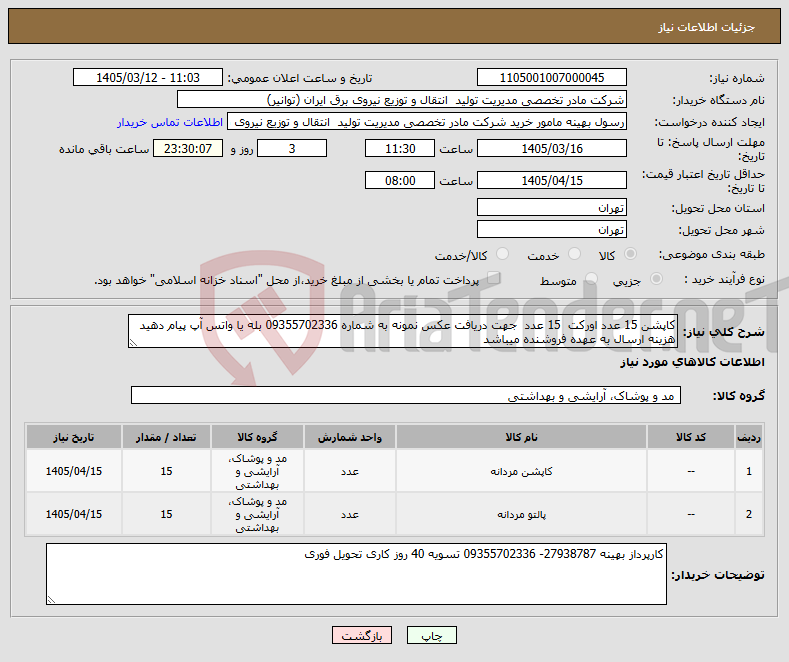Click the تاریخ نیاز column header
This screenshot has width=789, height=662.
(x=73, y=437)
